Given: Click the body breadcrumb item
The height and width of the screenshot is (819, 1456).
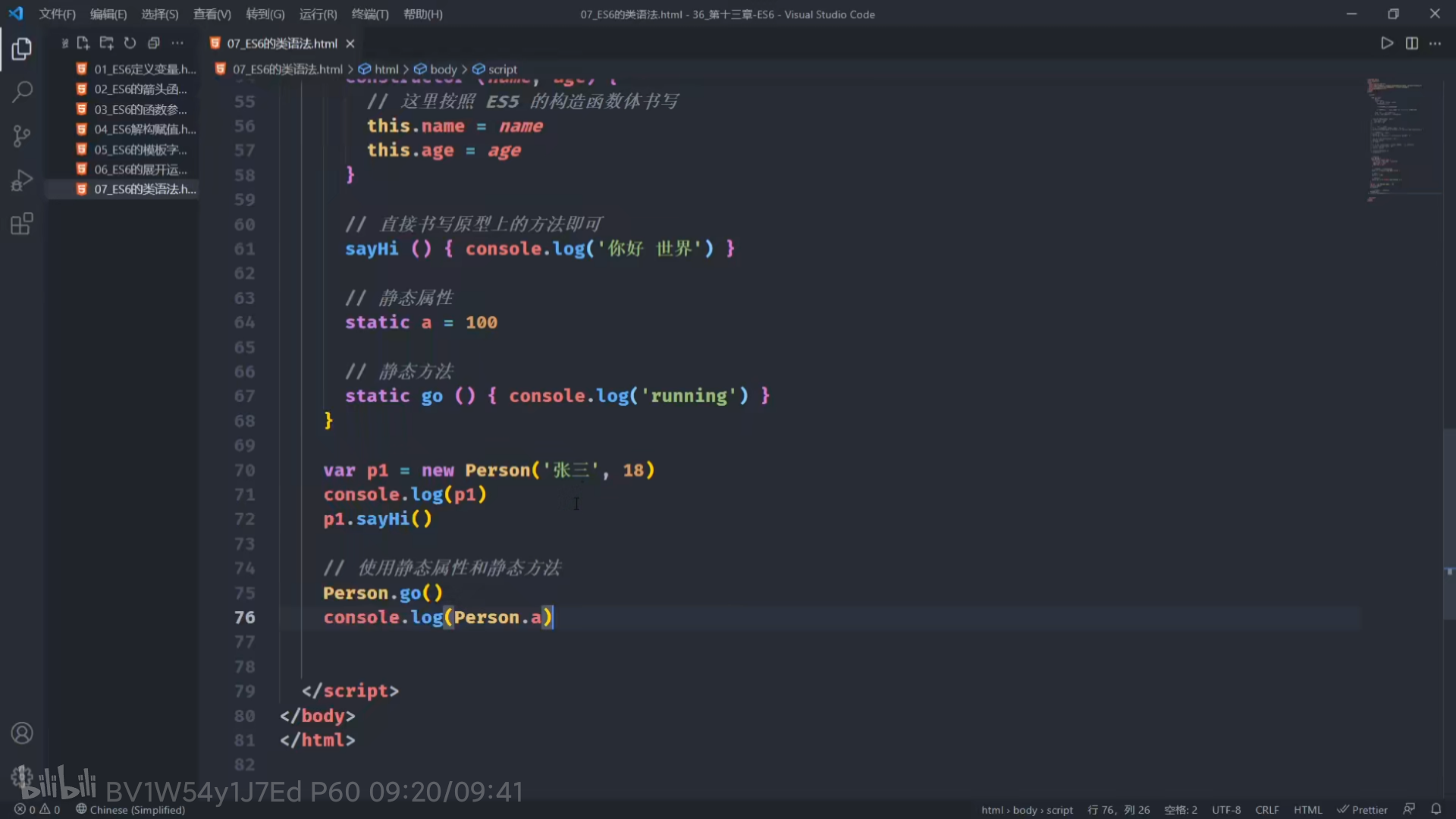Looking at the screenshot, I should 443,69.
